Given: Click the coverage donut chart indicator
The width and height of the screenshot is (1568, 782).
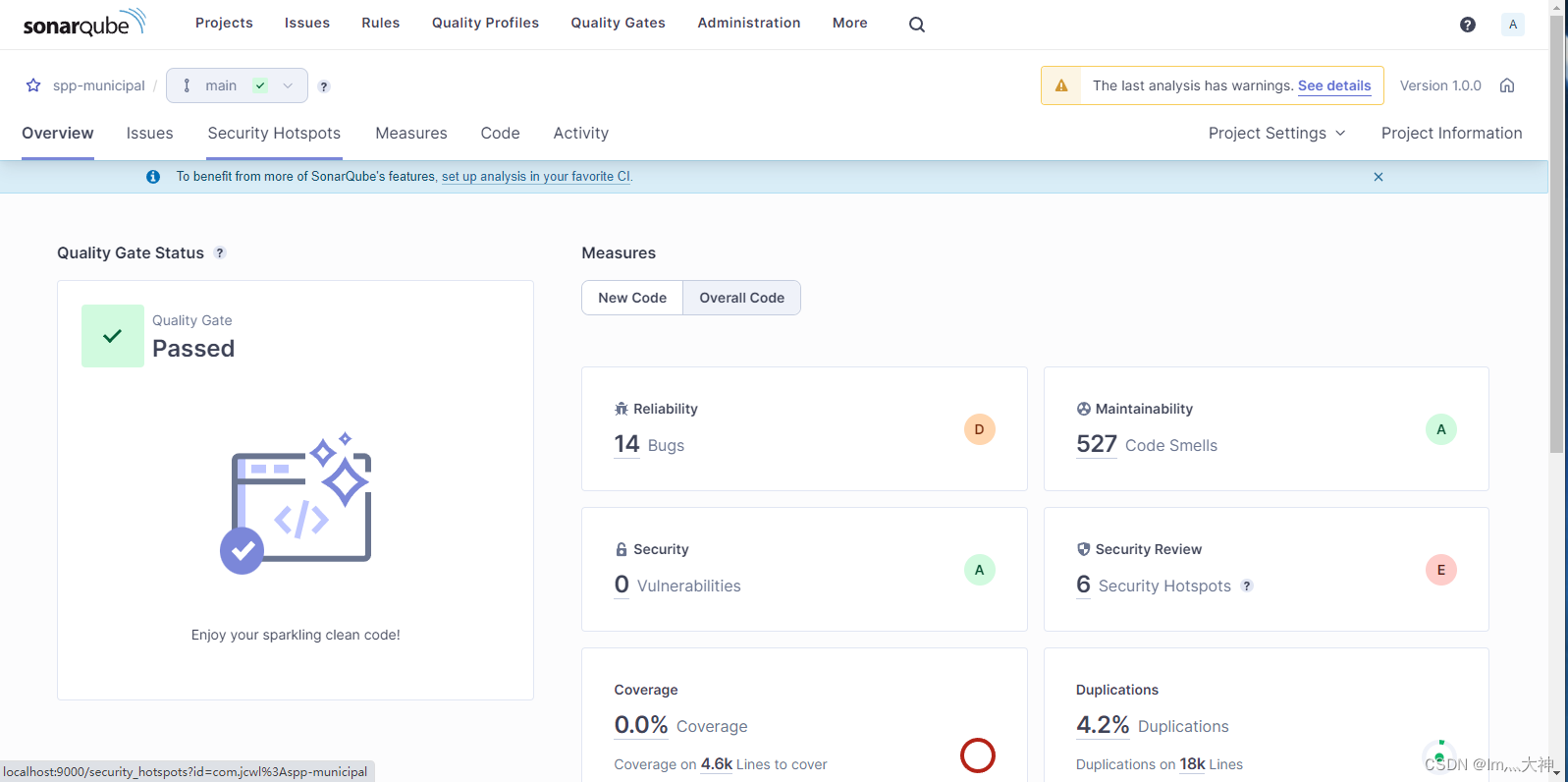Looking at the screenshot, I should [978, 755].
